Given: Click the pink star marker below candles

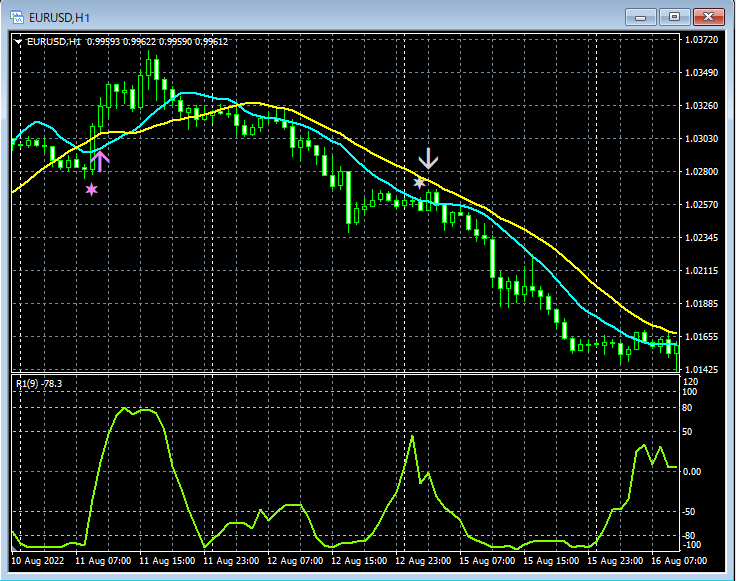Looking at the screenshot, I should [x=92, y=189].
